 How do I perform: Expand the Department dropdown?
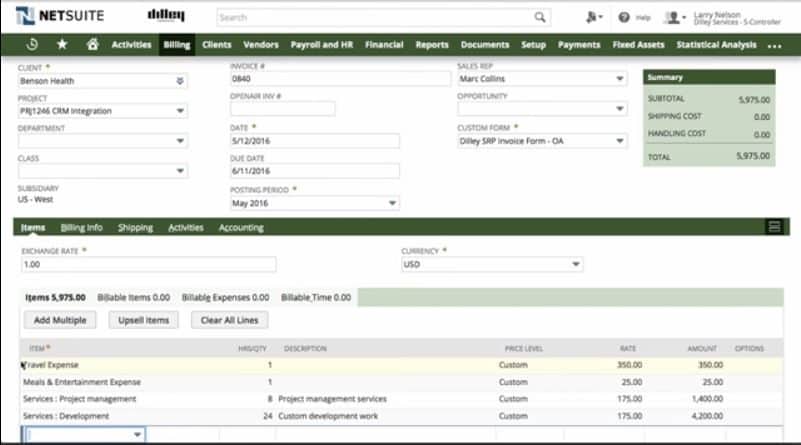click(x=180, y=141)
